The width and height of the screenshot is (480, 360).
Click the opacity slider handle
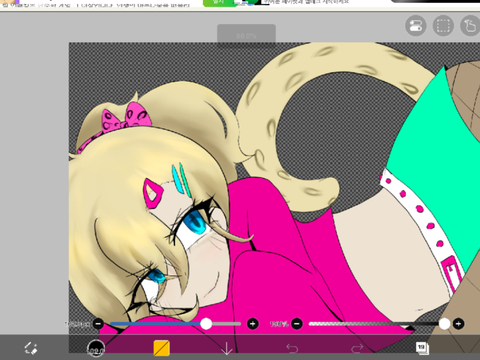tap(444, 323)
